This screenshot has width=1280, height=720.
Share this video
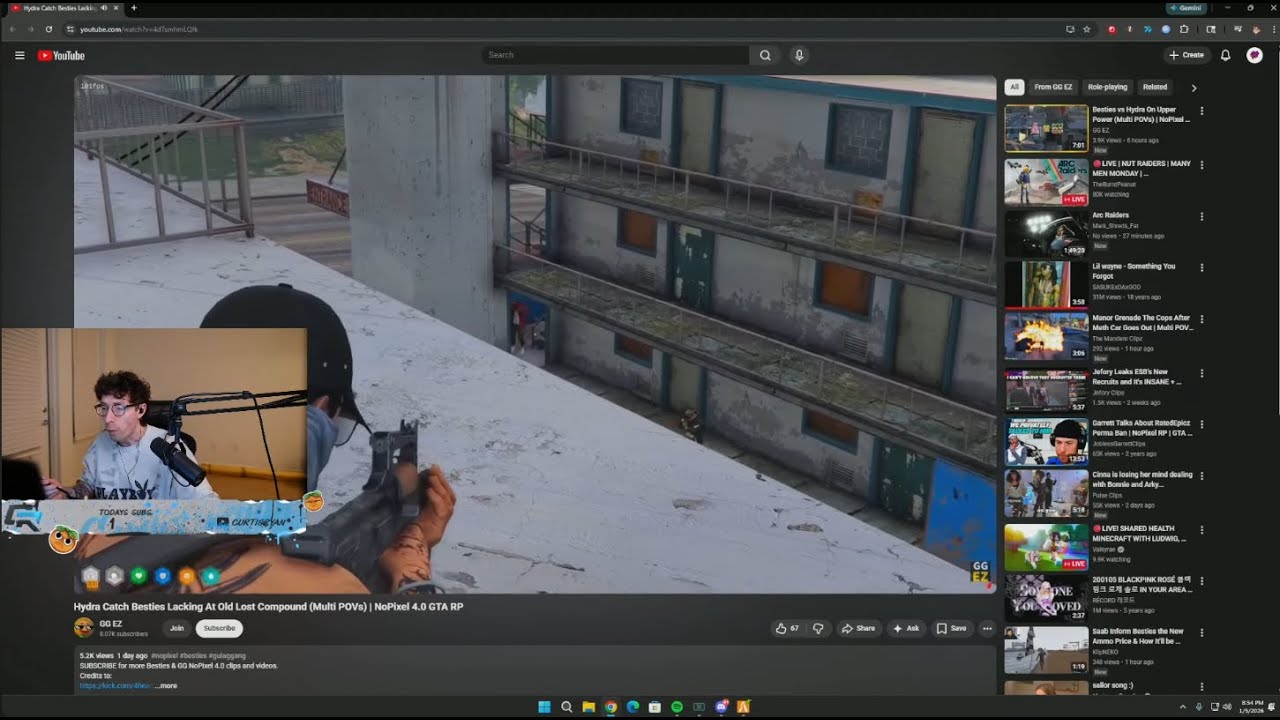click(858, 628)
